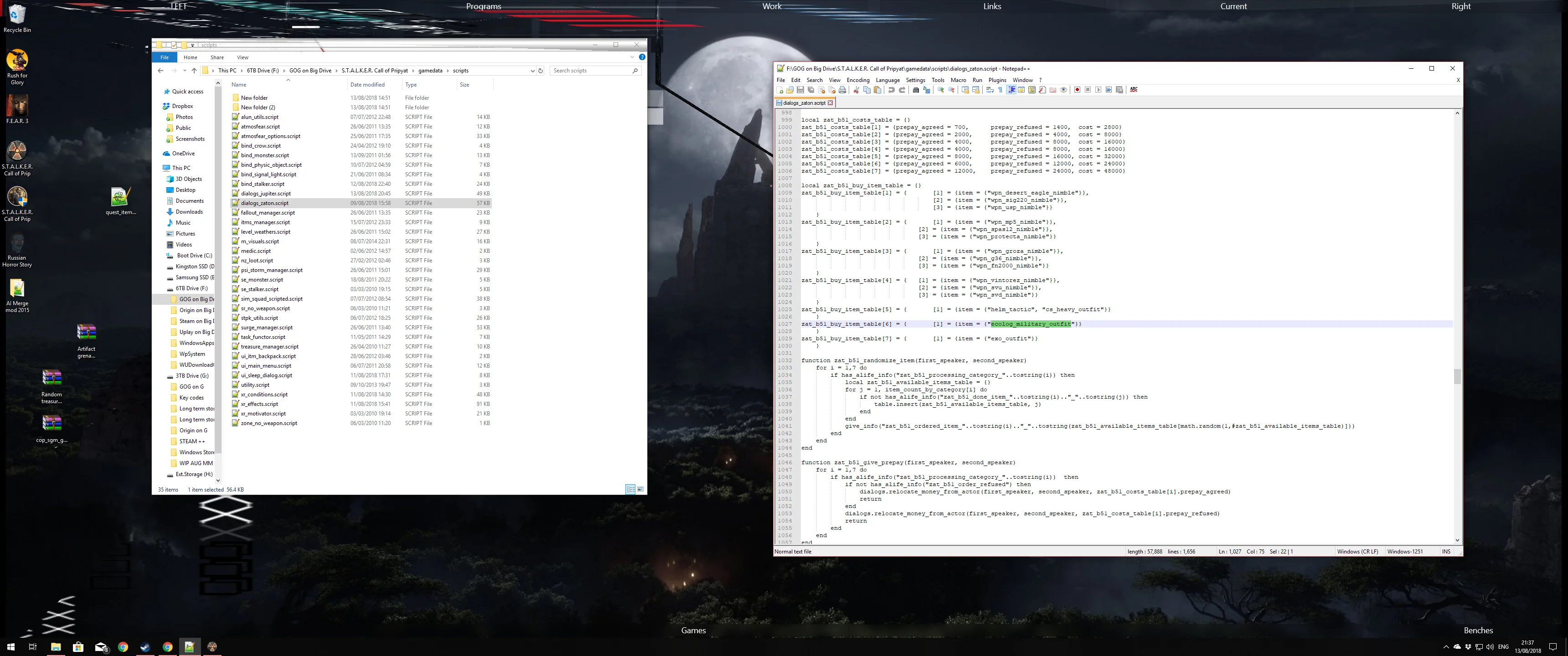Click the Cut scissors icon in the toolbar

856,89
